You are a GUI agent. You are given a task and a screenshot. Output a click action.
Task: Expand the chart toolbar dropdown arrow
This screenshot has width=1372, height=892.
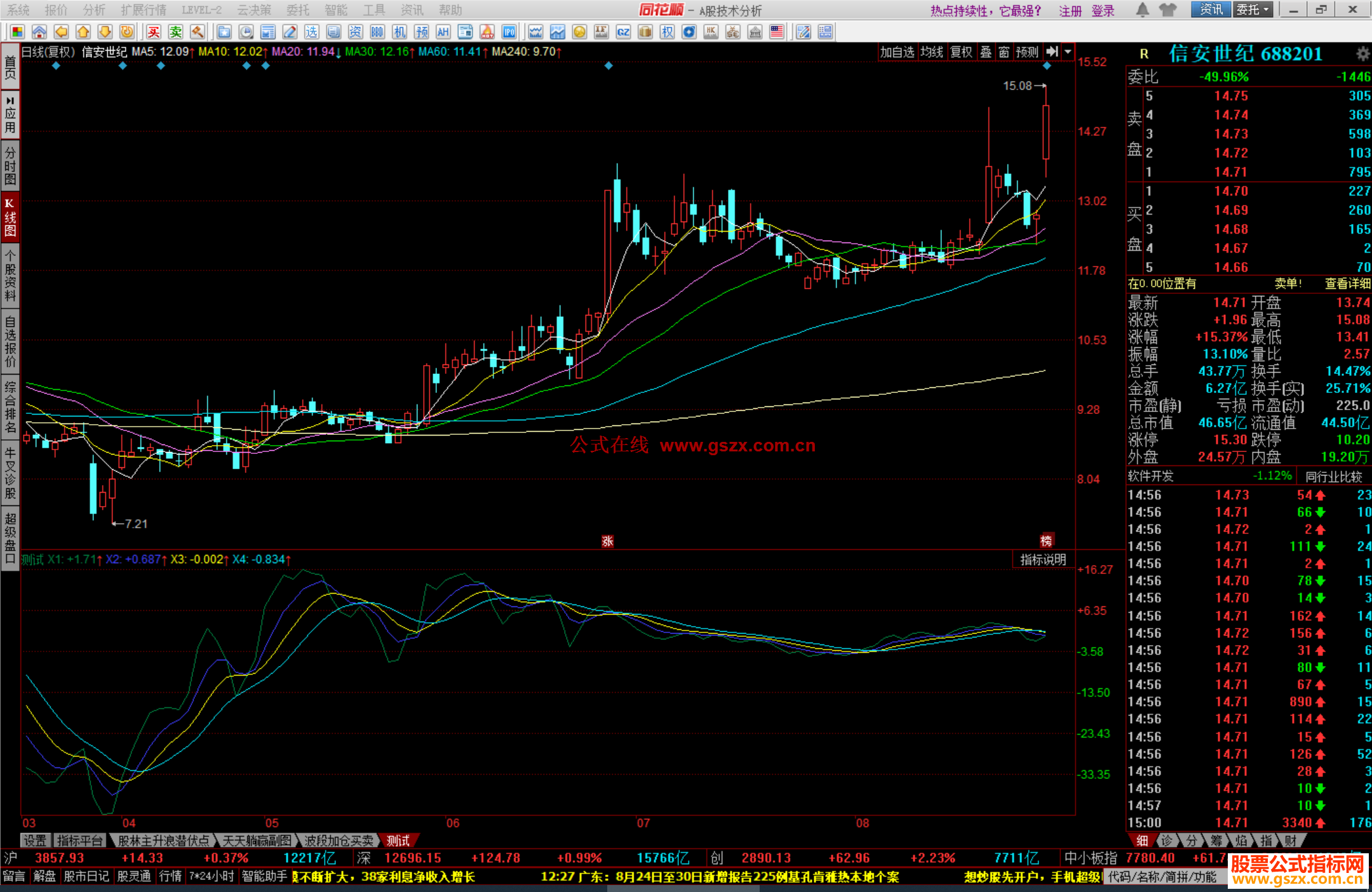1068,52
